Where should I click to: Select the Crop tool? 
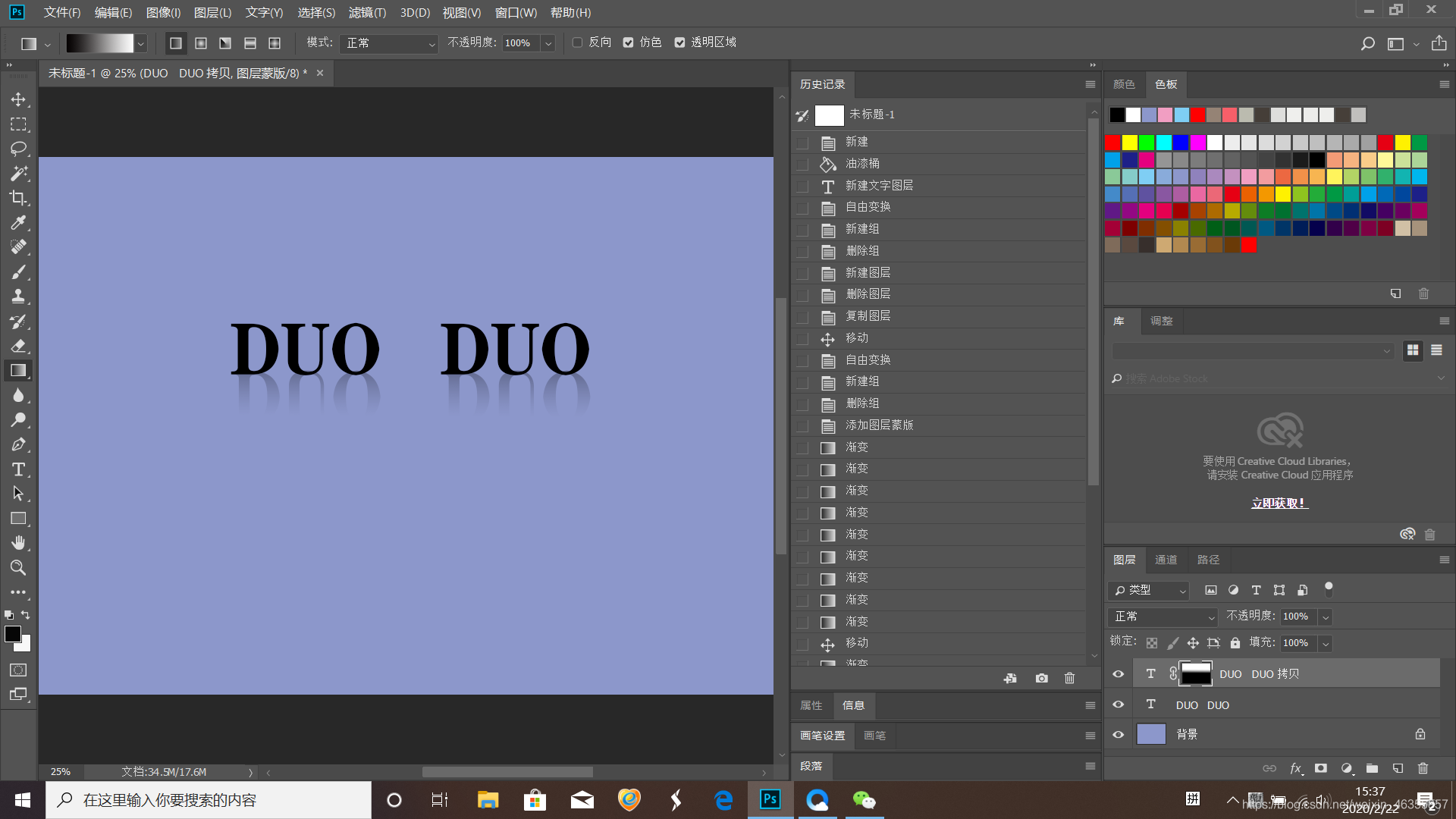tap(18, 198)
